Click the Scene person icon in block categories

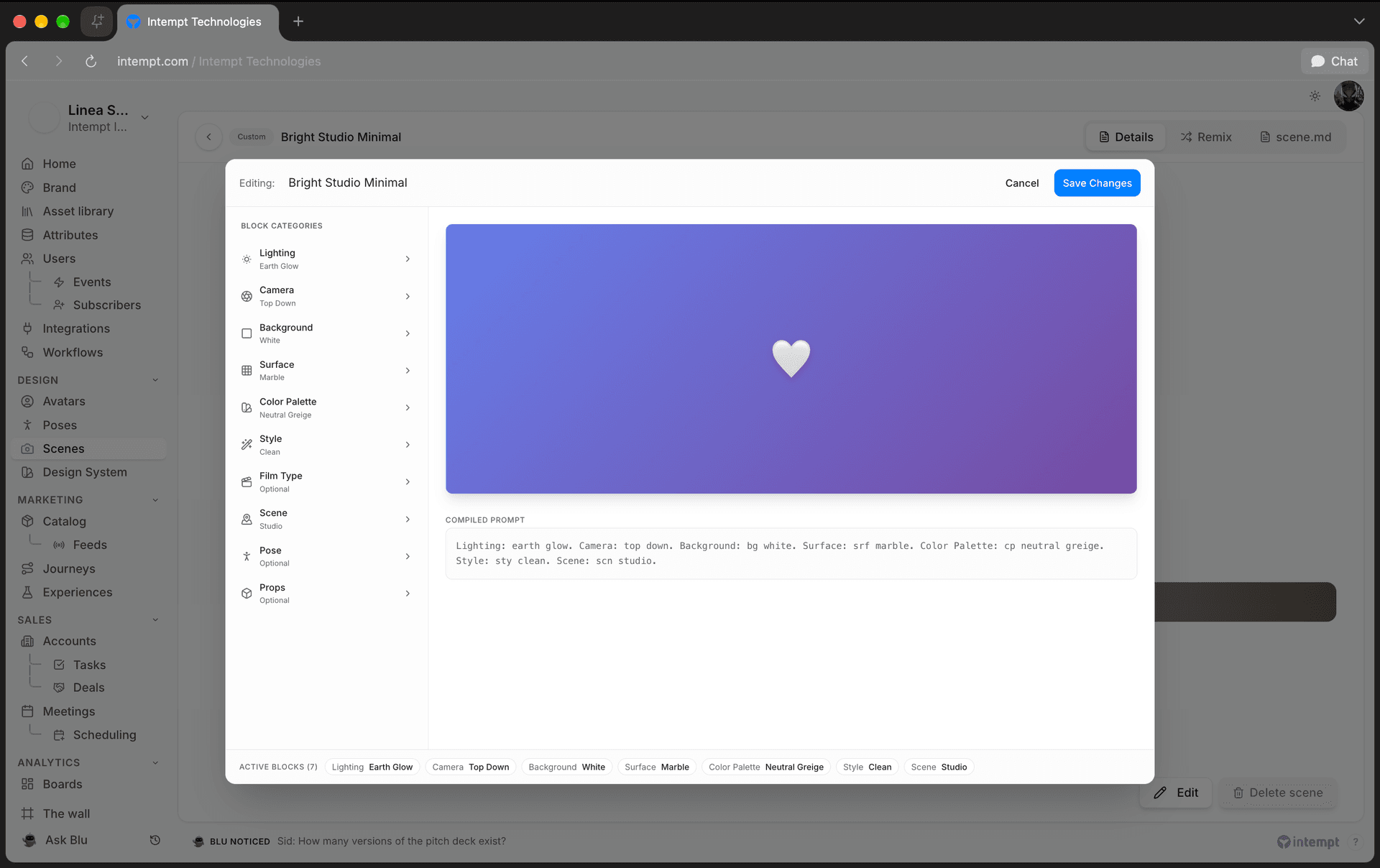click(x=247, y=519)
